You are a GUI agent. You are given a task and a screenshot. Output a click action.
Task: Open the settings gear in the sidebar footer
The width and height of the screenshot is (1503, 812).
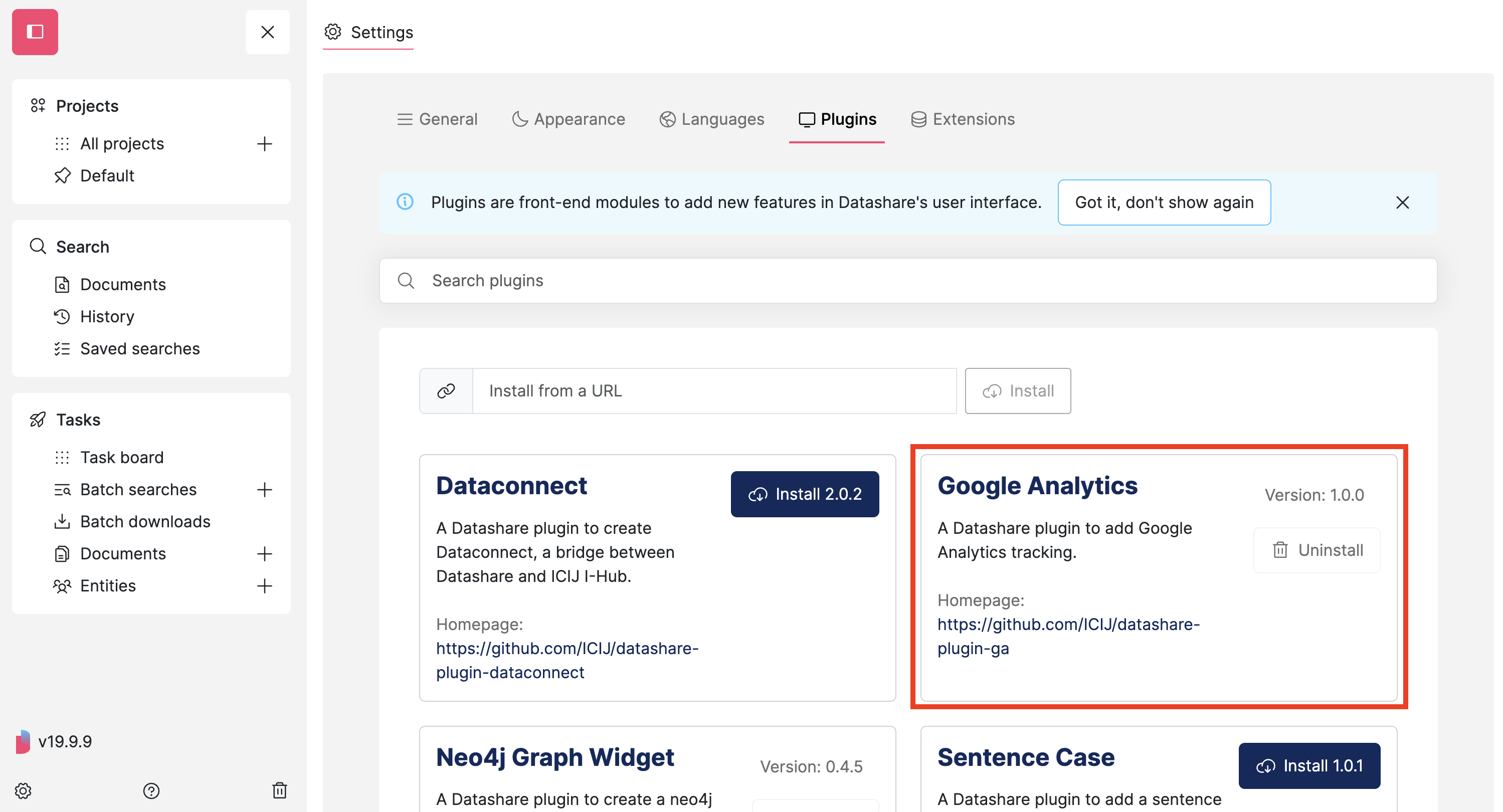[23, 791]
